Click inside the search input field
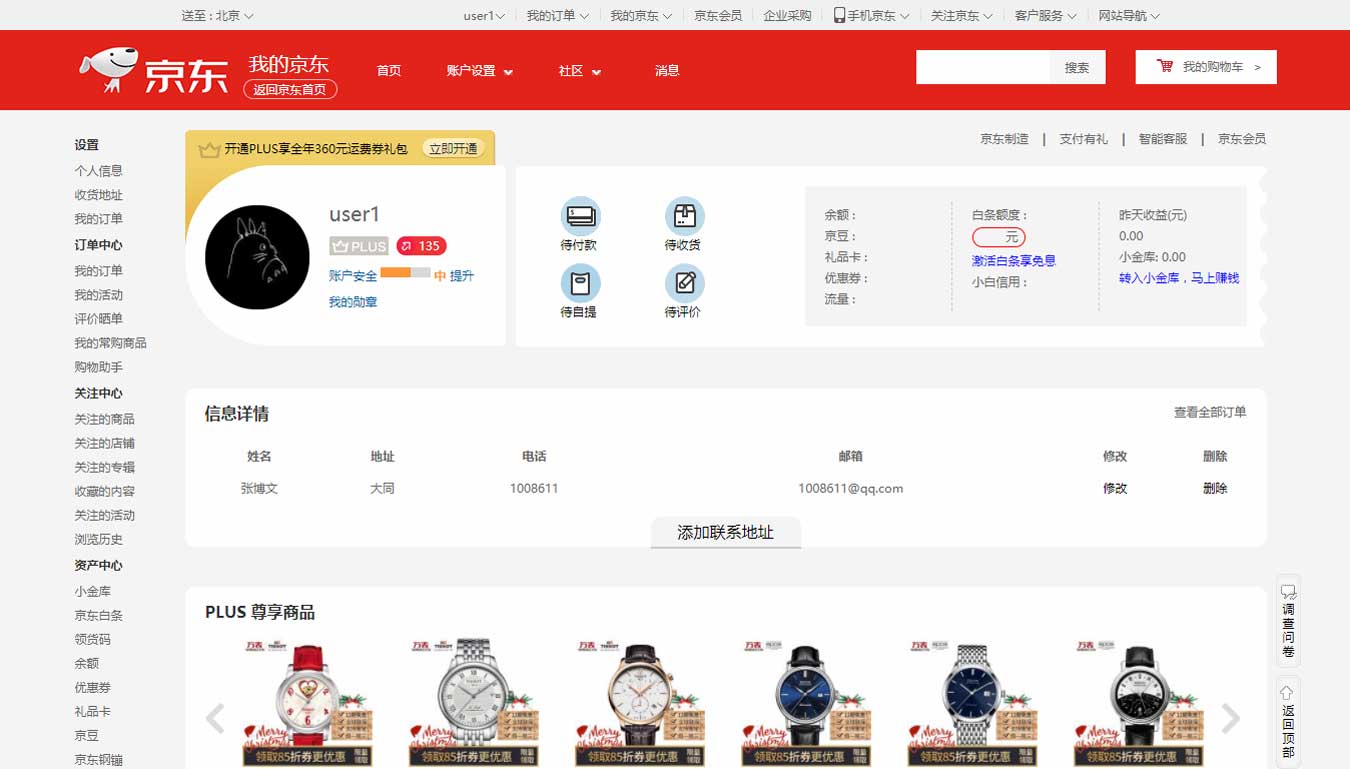 click(983, 67)
